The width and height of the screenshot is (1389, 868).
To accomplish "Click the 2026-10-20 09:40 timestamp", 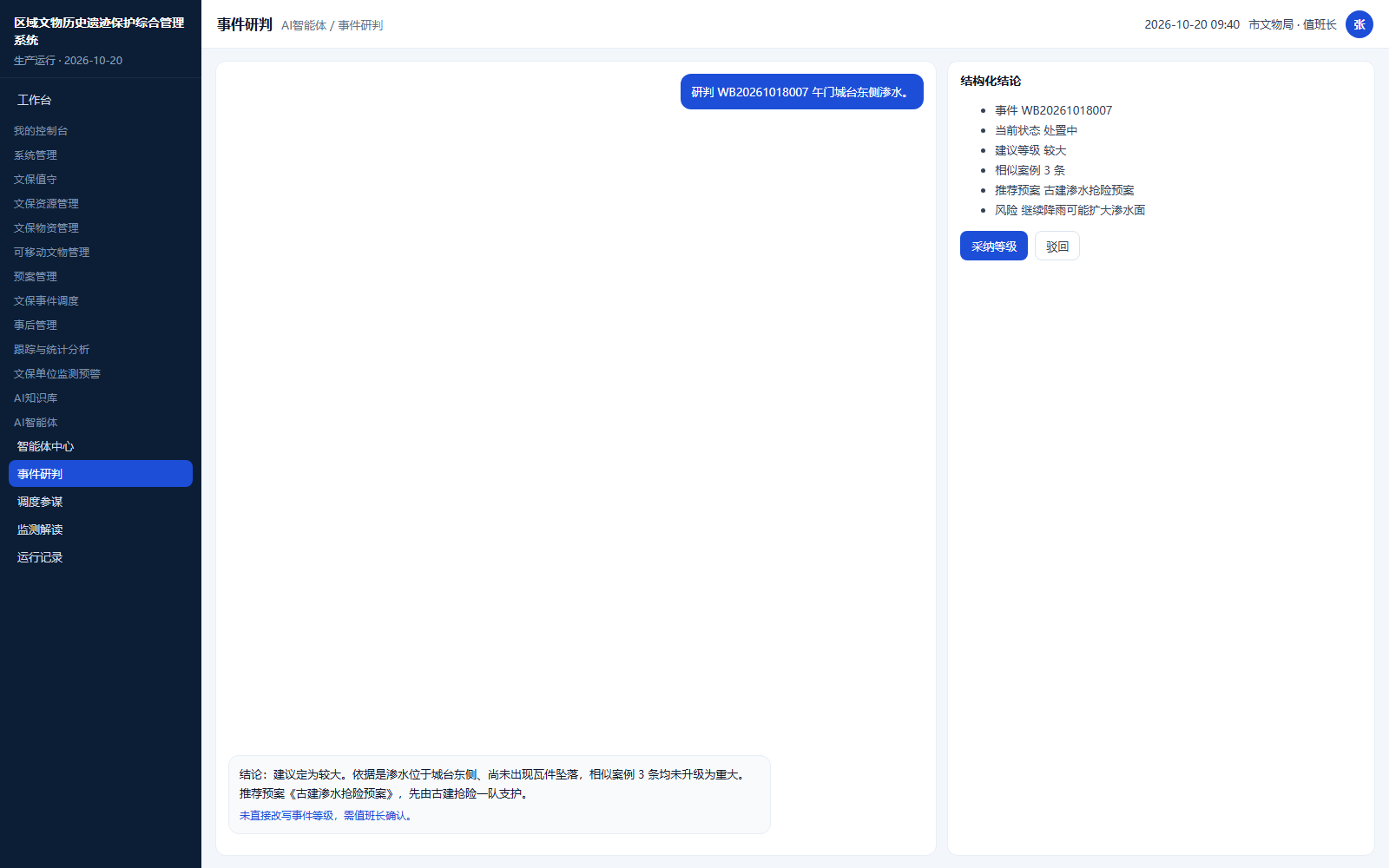I will point(1192,24).
